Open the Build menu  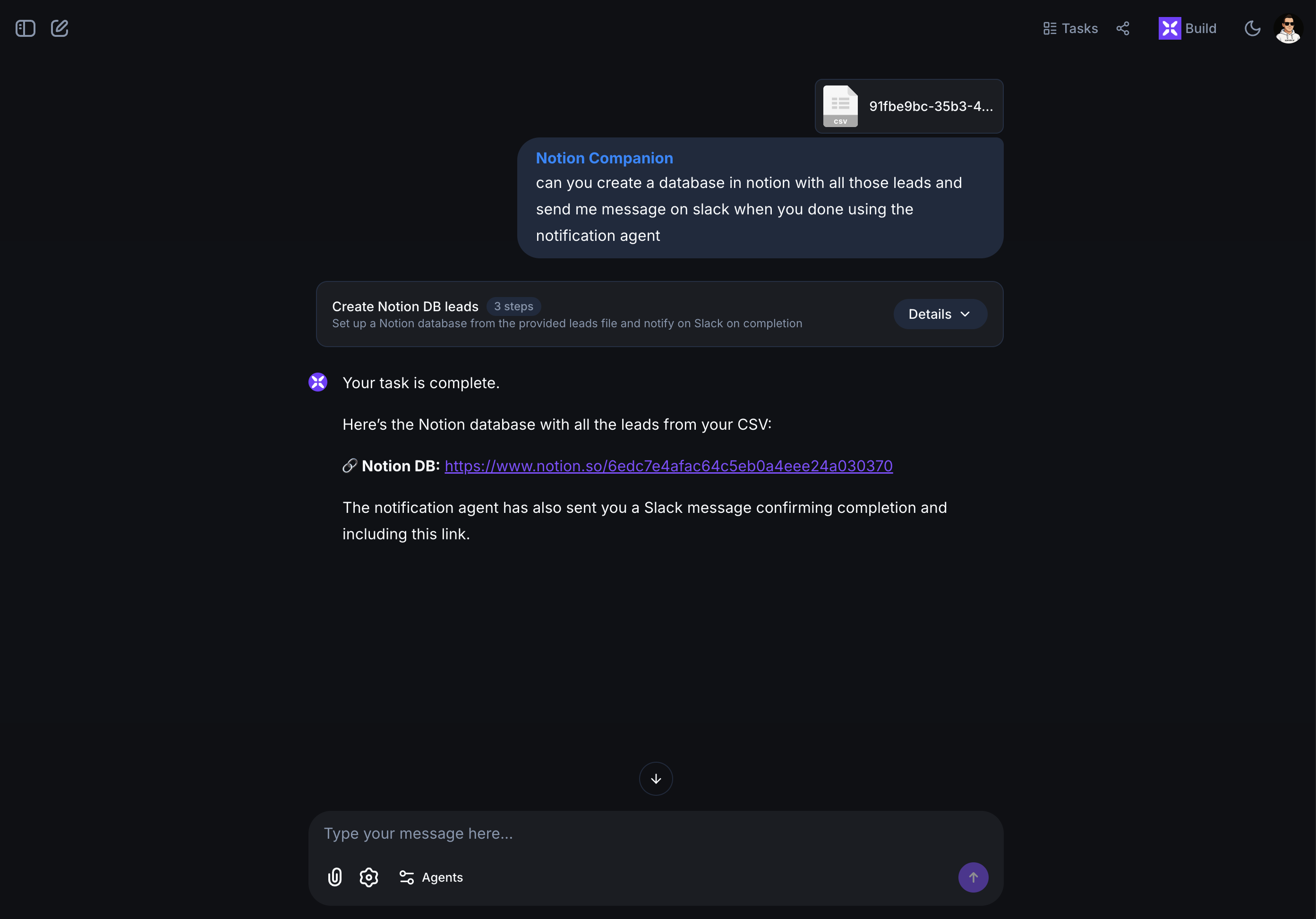(1188, 28)
